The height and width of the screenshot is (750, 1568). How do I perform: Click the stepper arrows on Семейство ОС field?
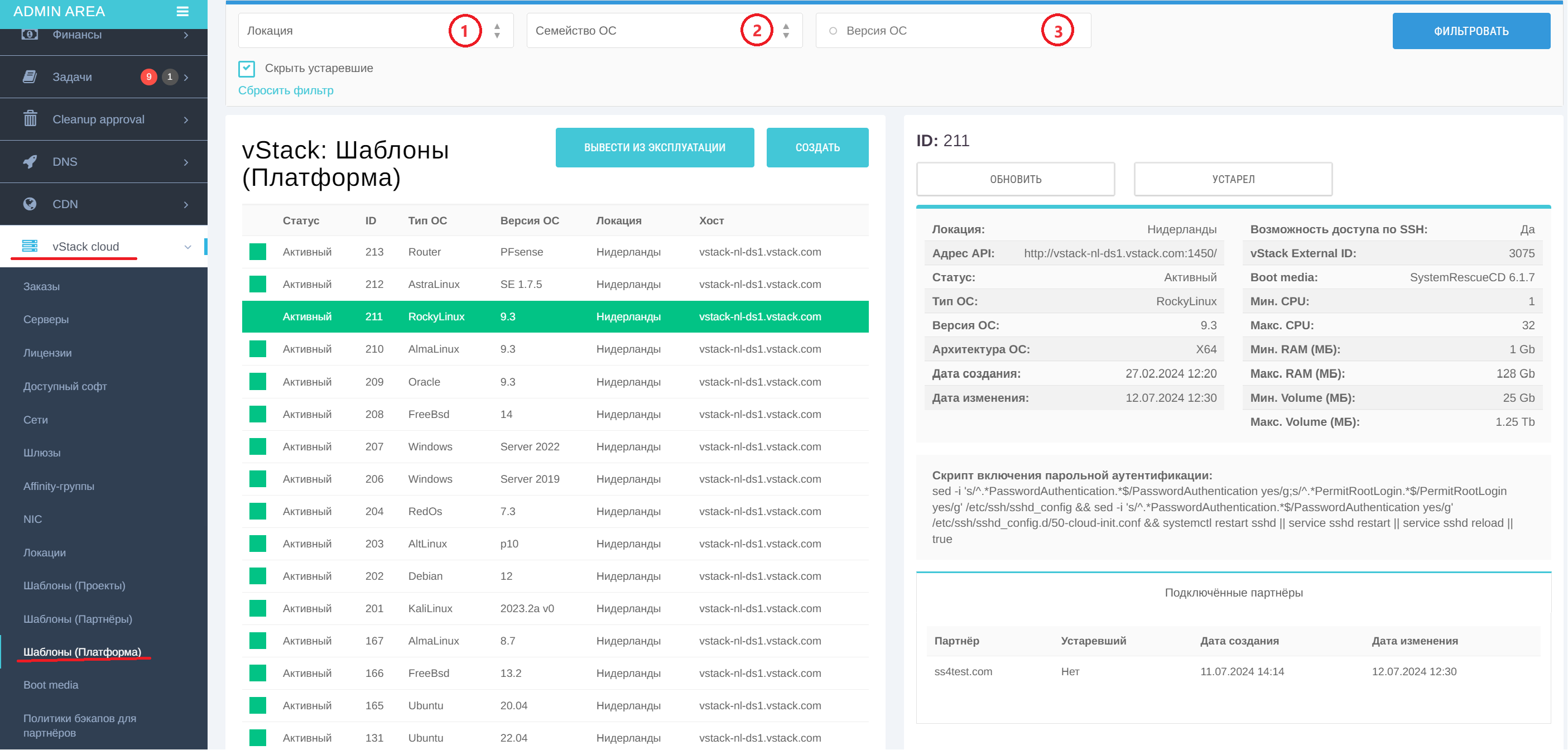786,31
